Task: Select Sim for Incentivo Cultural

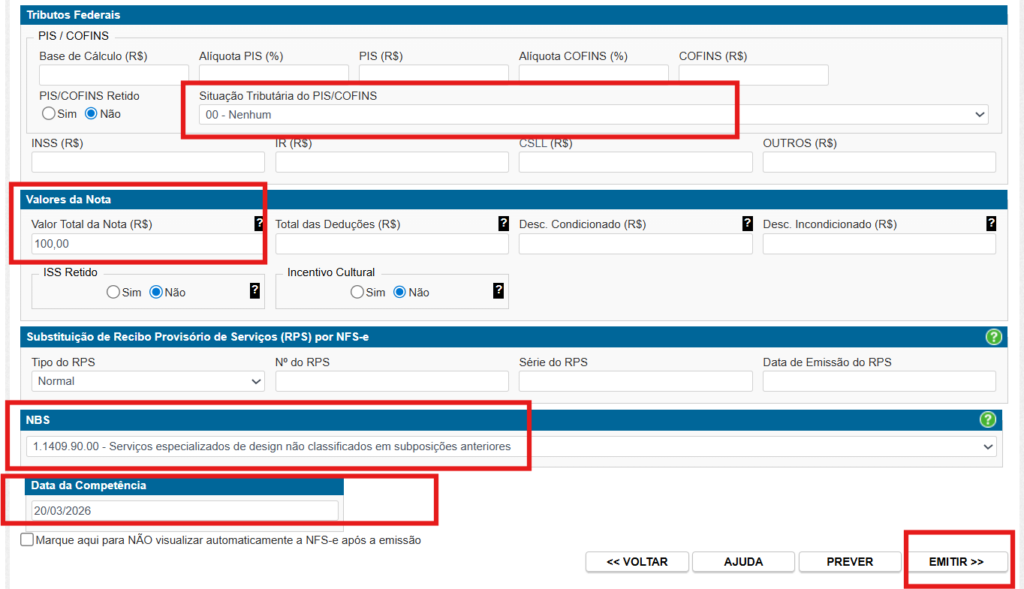Action: coord(357,292)
